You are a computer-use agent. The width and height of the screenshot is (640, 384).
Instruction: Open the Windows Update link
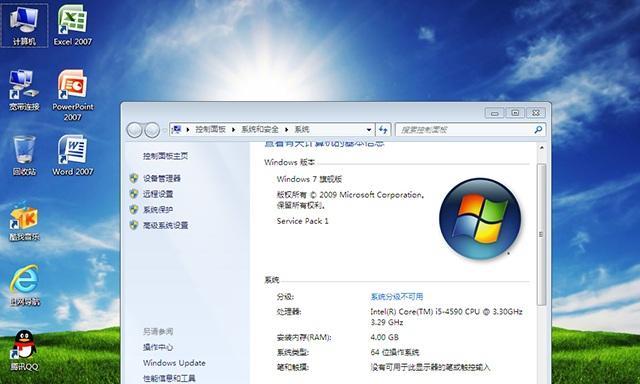click(174, 363)
